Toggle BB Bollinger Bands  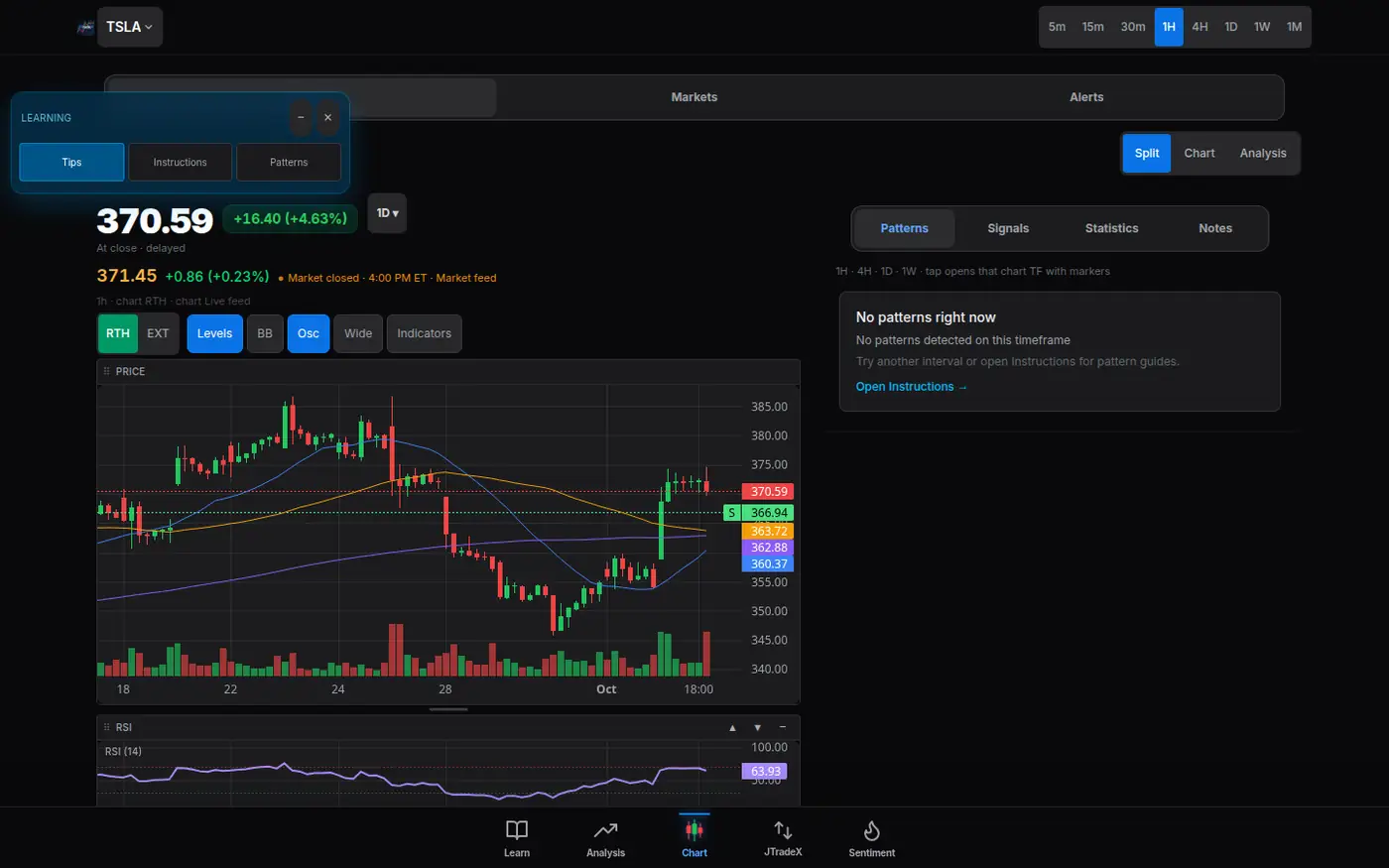[x=265, y=333]
